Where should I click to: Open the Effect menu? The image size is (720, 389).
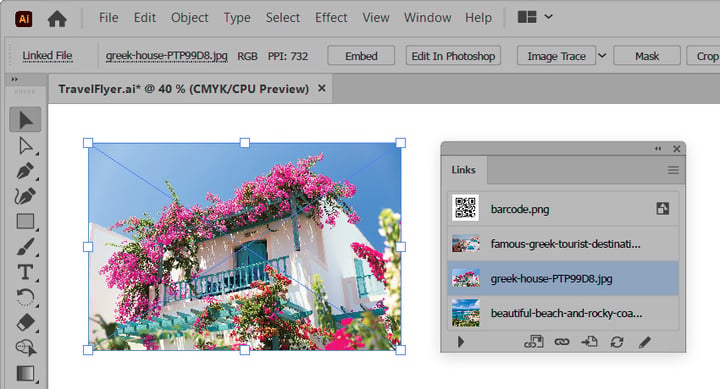point(331,17)
